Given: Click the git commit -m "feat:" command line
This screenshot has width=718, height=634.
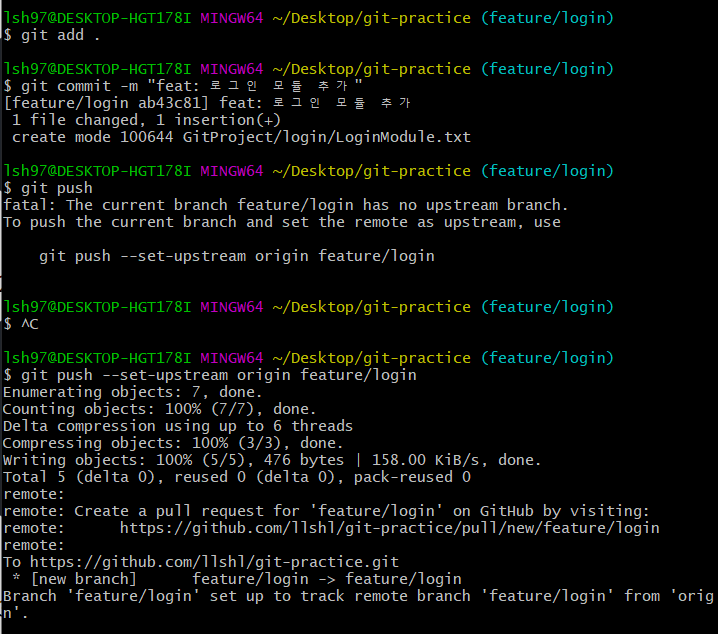Looking at the screenshot, I should pyautogui.click(x=183, y=86).
